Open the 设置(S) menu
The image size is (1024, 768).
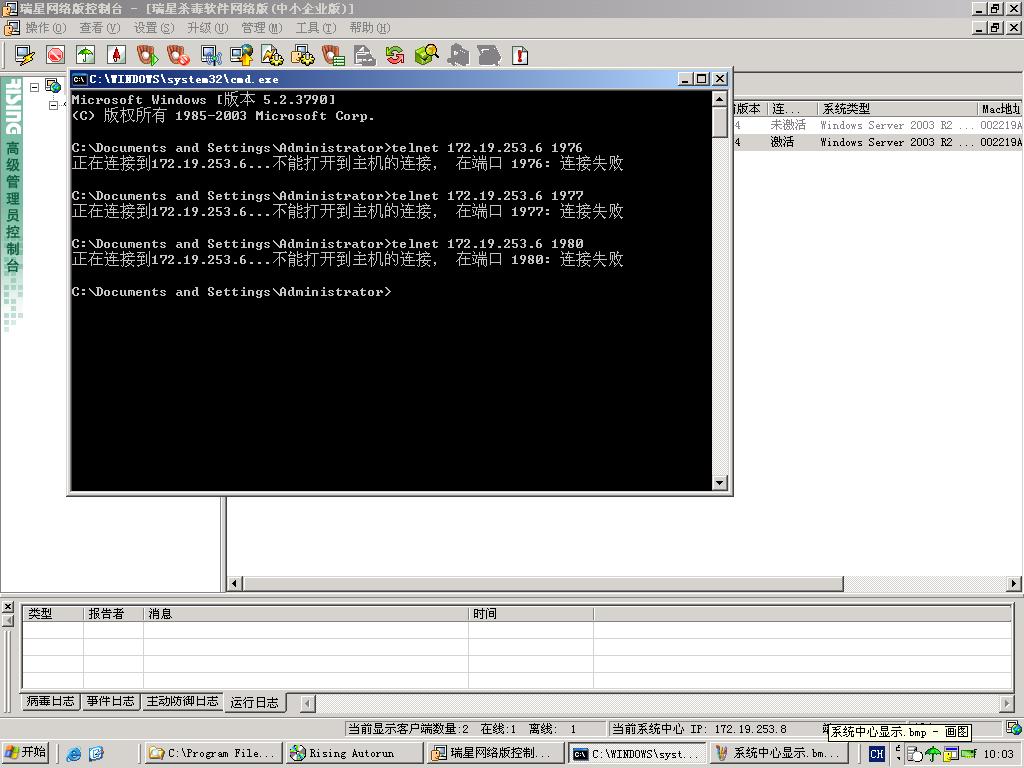153,27
